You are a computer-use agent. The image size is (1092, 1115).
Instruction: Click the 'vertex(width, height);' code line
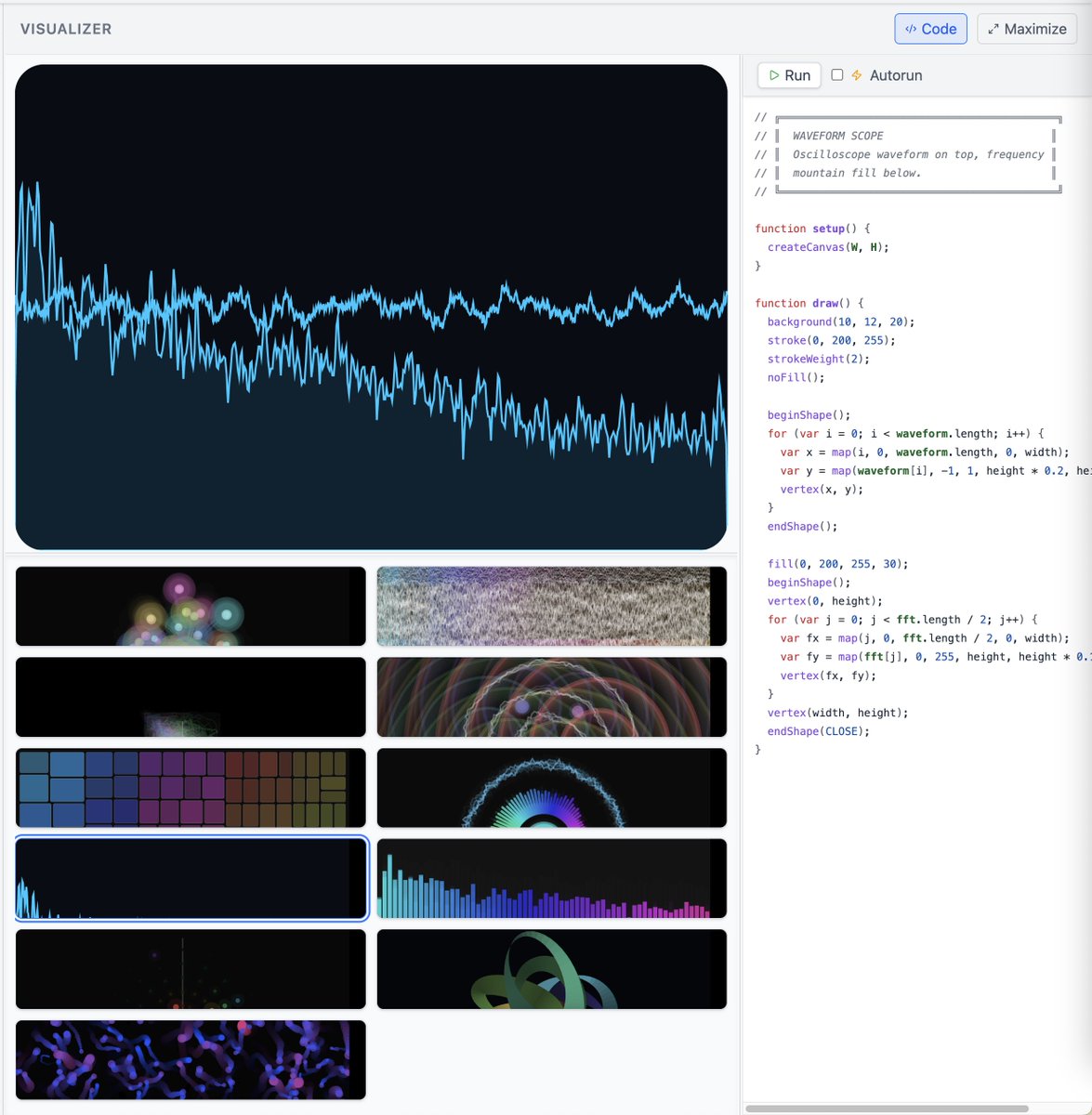[838, 713]
